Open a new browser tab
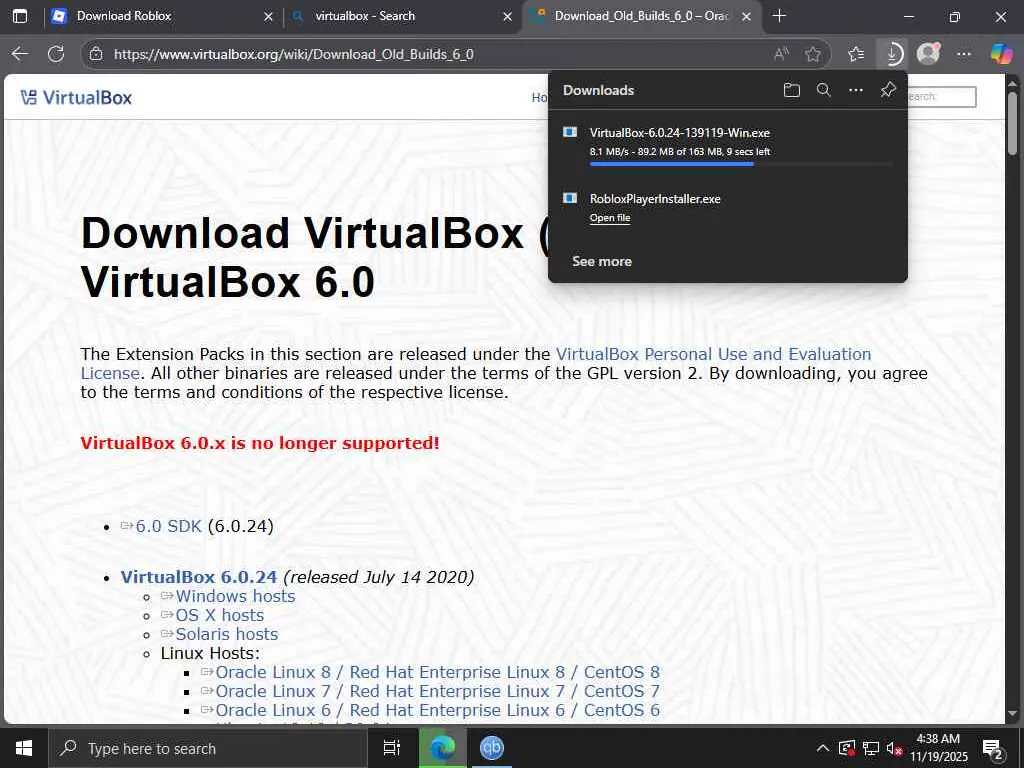 pyautogui.click(x=779, y=16)
